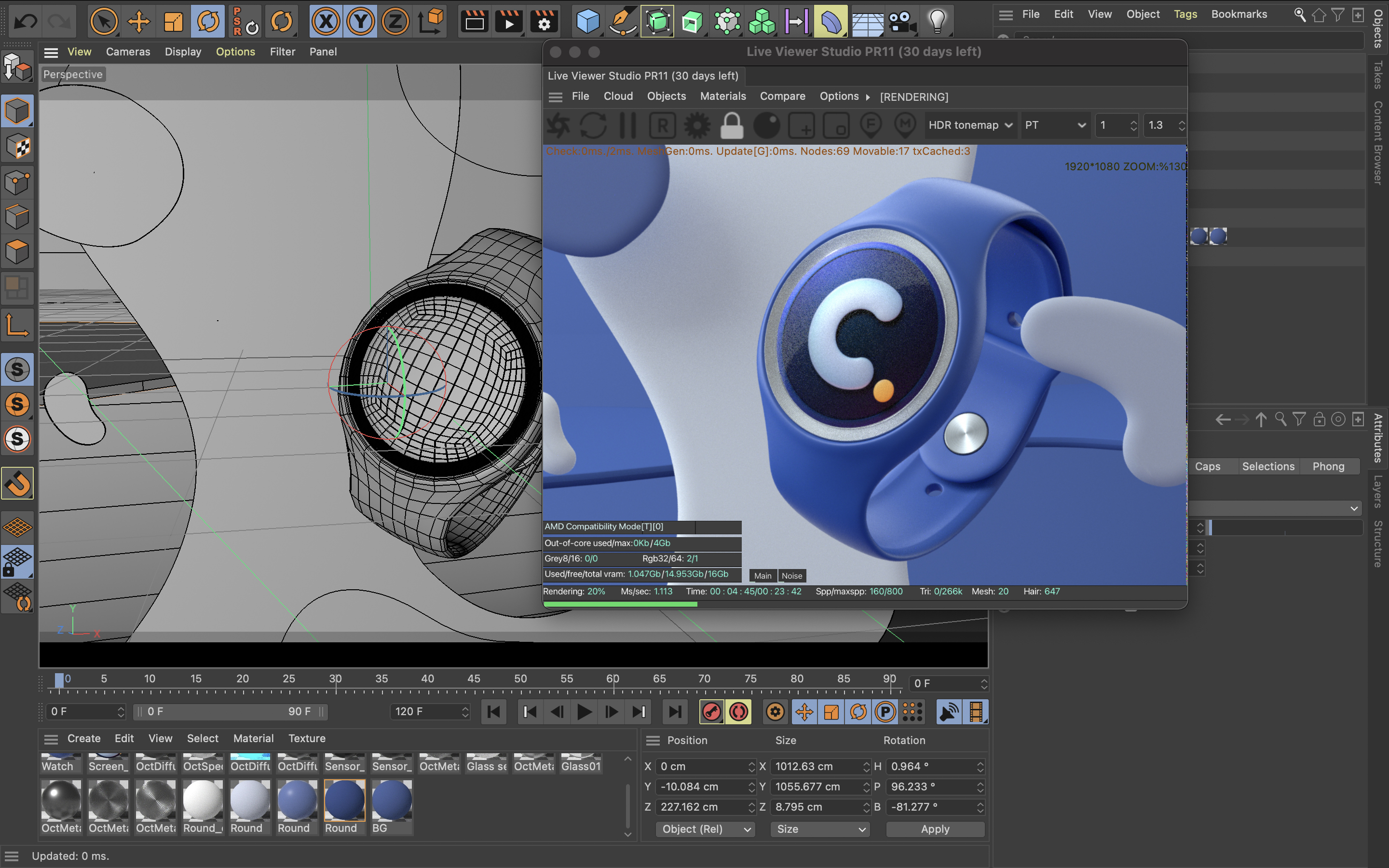The image size is (1389, 868).
Task: Open Cameras menu in viewport
Action: coord(128,52)
